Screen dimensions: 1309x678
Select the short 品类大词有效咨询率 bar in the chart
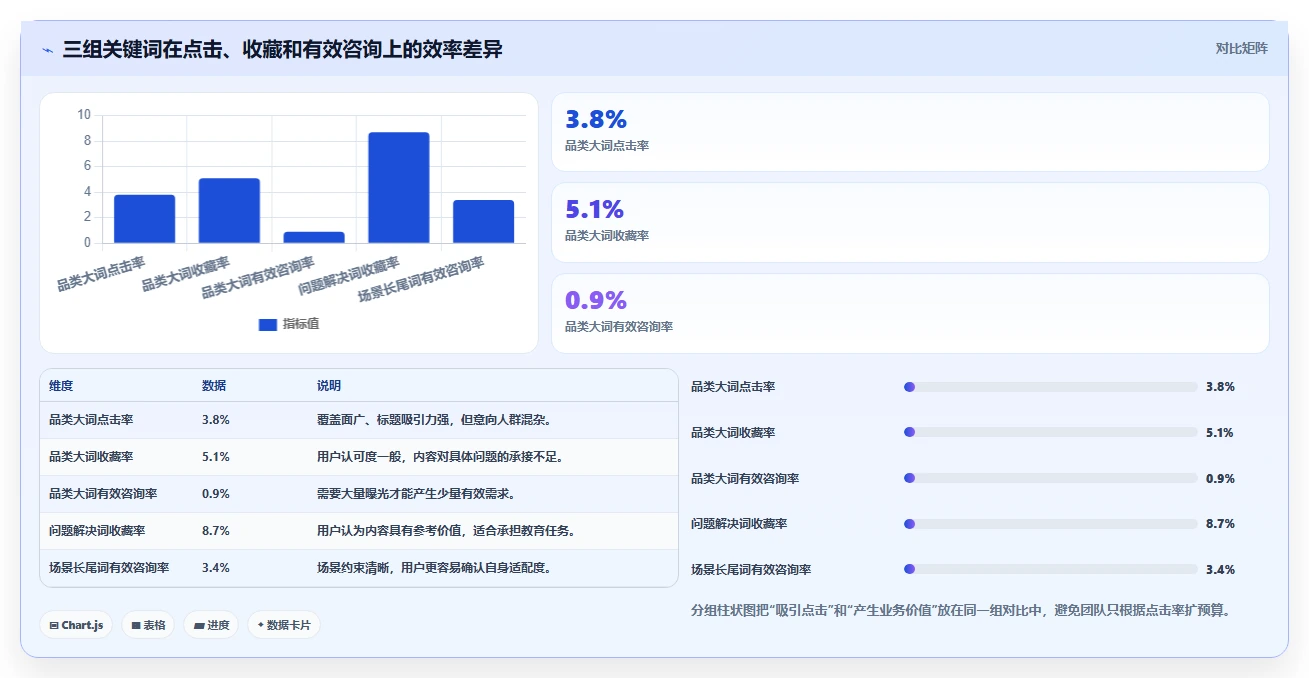(314, 237)
